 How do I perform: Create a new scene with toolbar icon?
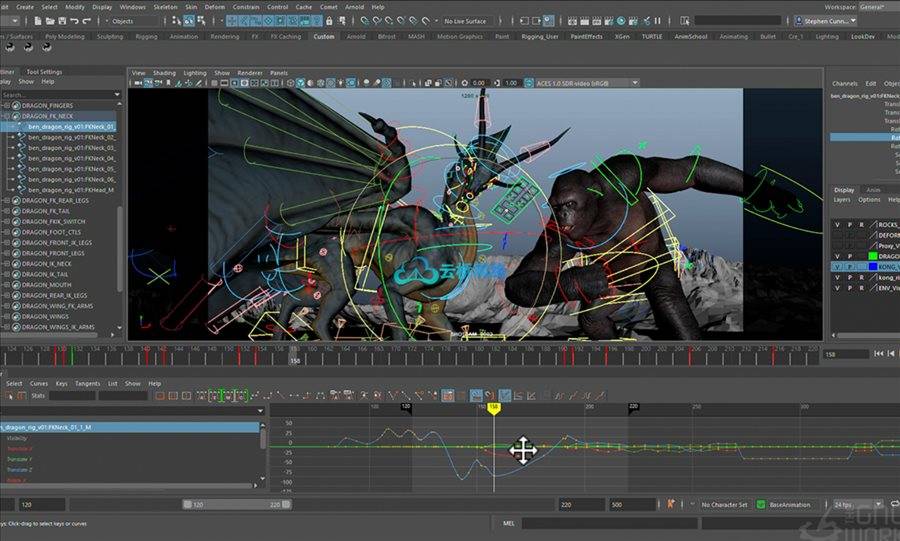click(x=37, y=21)
